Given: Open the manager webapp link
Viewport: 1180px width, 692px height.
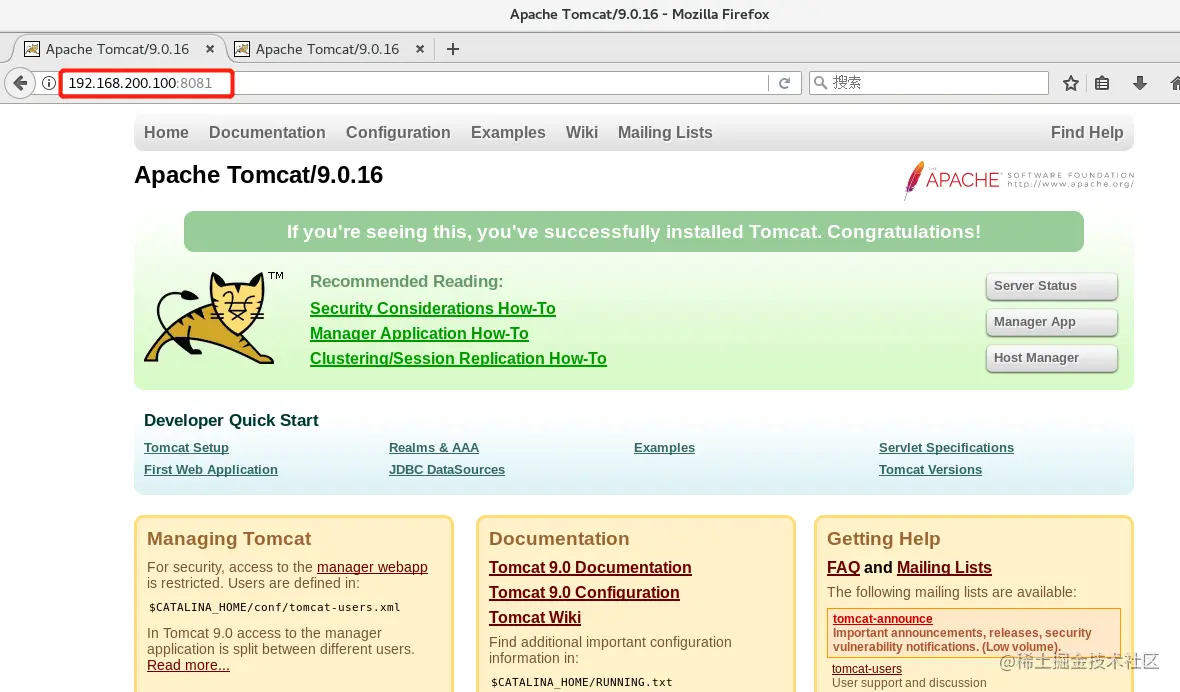Looking at the screenshot, I should pyautogui.click(x=373, y=567).
